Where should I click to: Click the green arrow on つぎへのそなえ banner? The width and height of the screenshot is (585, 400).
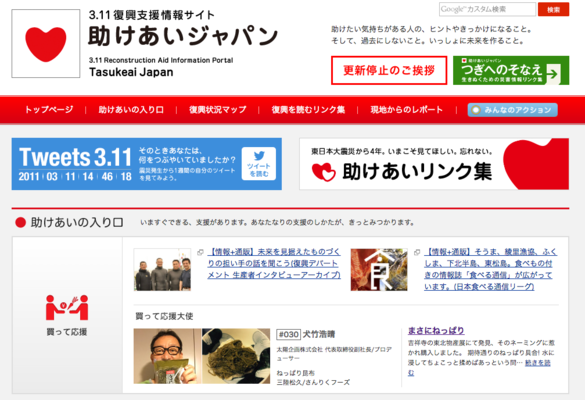click(553, 73)
